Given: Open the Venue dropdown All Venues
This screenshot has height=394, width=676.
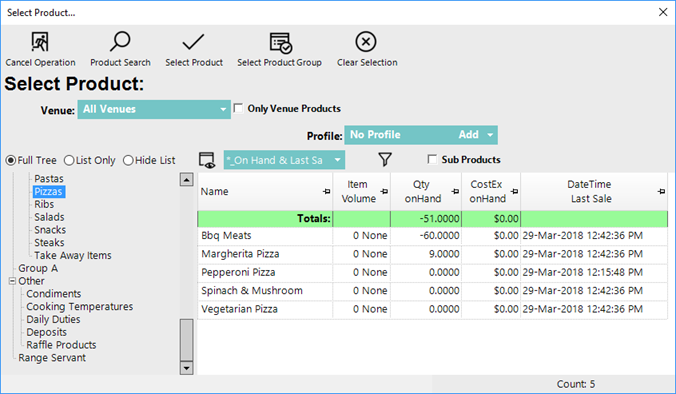Looking at the screenshot, I should 154,109.
